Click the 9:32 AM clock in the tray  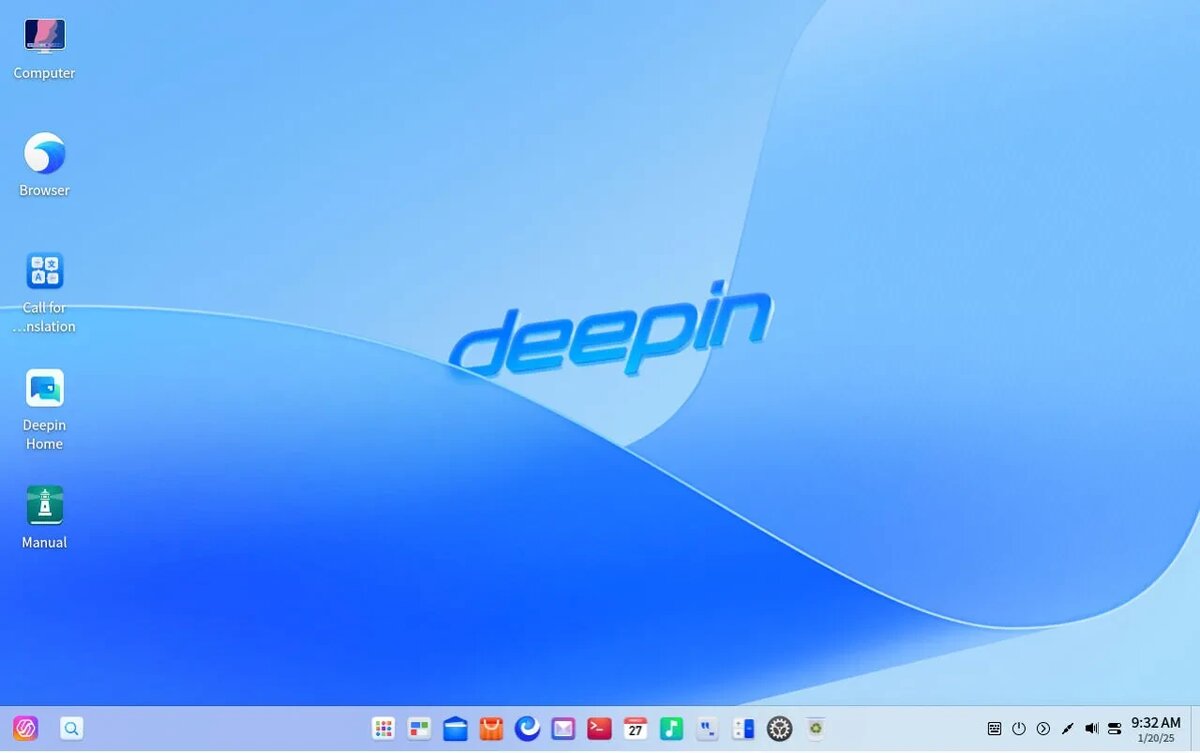pos(1156,722)
